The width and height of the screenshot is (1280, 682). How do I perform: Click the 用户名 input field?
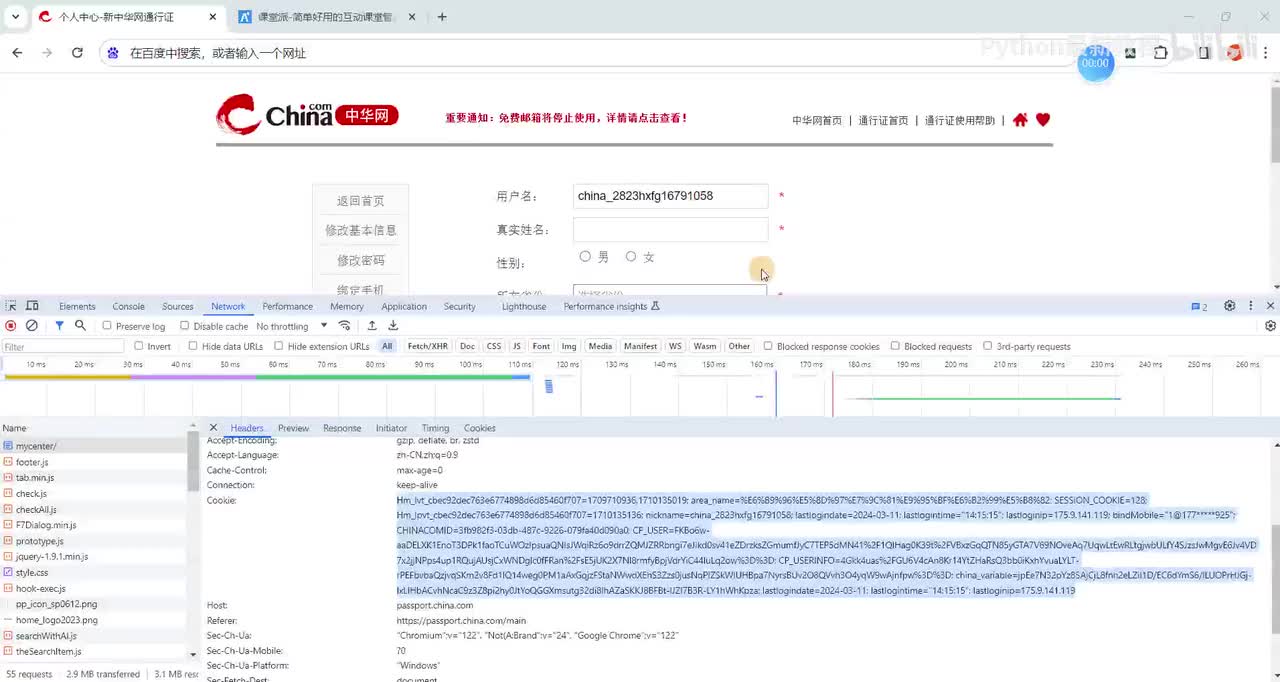coord(670,196)
